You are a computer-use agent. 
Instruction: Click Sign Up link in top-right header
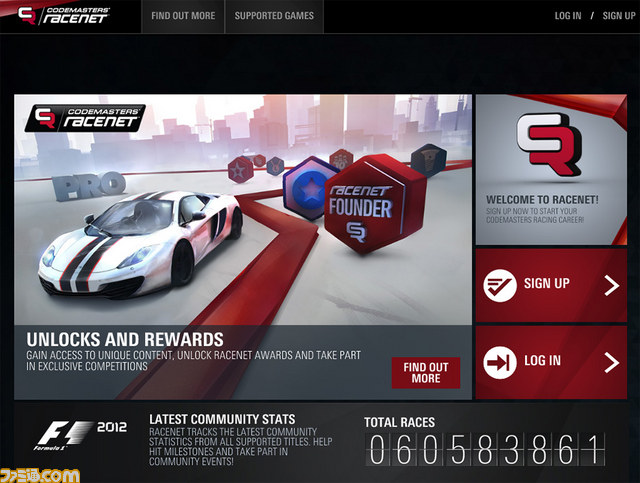click(619, 16)
